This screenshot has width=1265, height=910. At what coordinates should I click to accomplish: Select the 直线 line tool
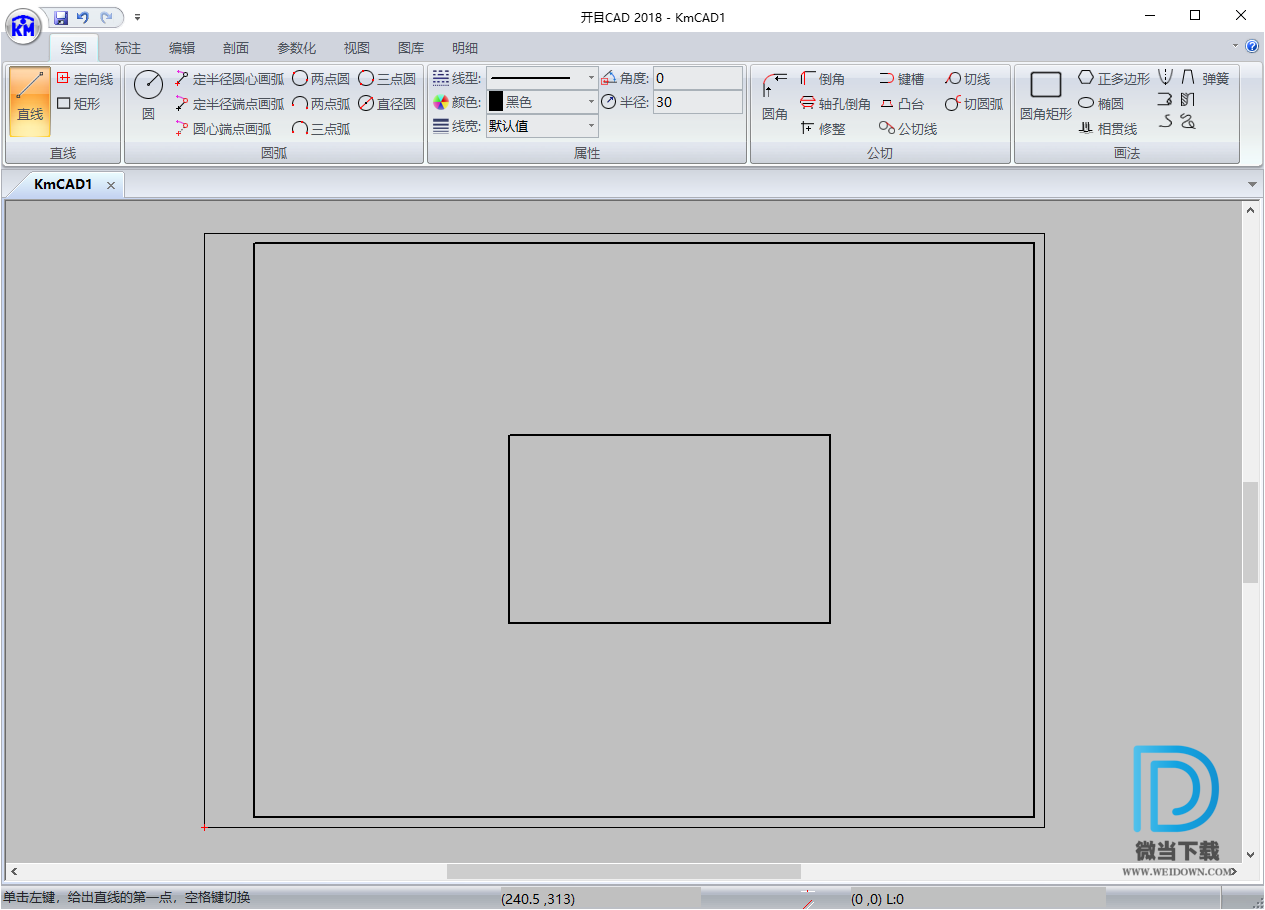tap(30, 102)
